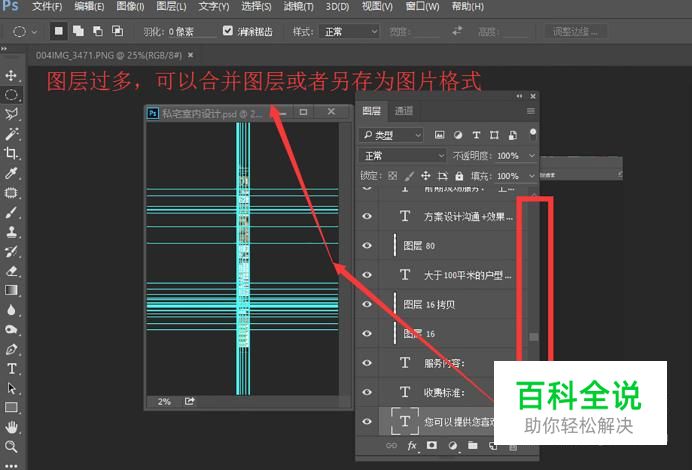The width and height of the screenshot is (692, 470).
Task: Select the Magic Wand tool
Action: [11, 133]
